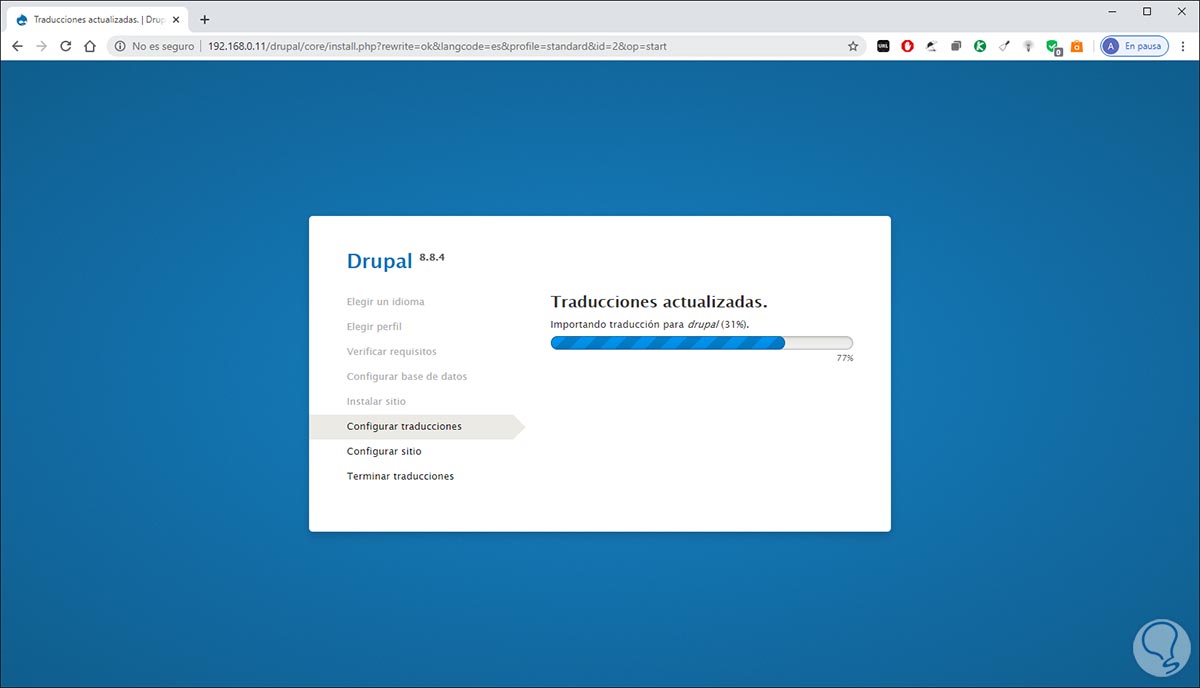
Task: Click the 'Configurar base de datos' step
Action: [407, 377]
